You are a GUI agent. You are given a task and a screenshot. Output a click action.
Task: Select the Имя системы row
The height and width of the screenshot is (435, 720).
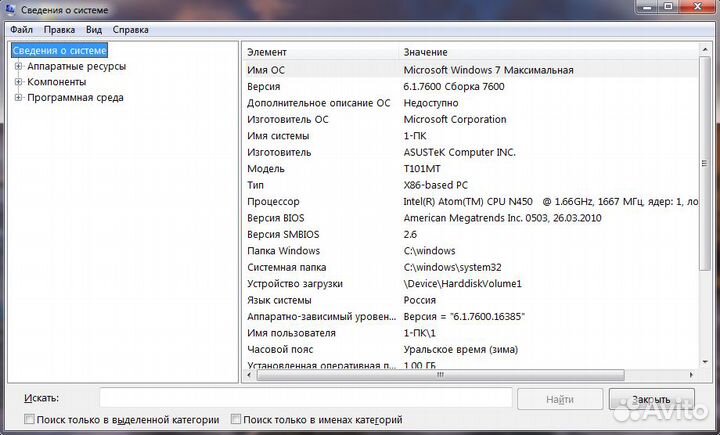[x=471, y=136]
